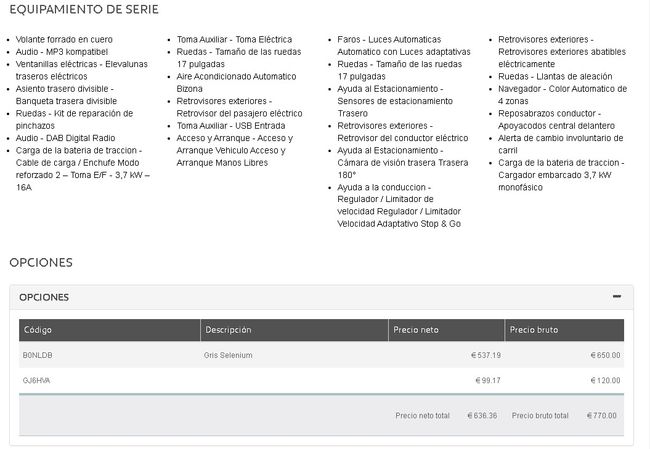The image size is (650, 449).
Task: Click the OPCIONES section heading above panel
Action: click(x=41, y=262)
